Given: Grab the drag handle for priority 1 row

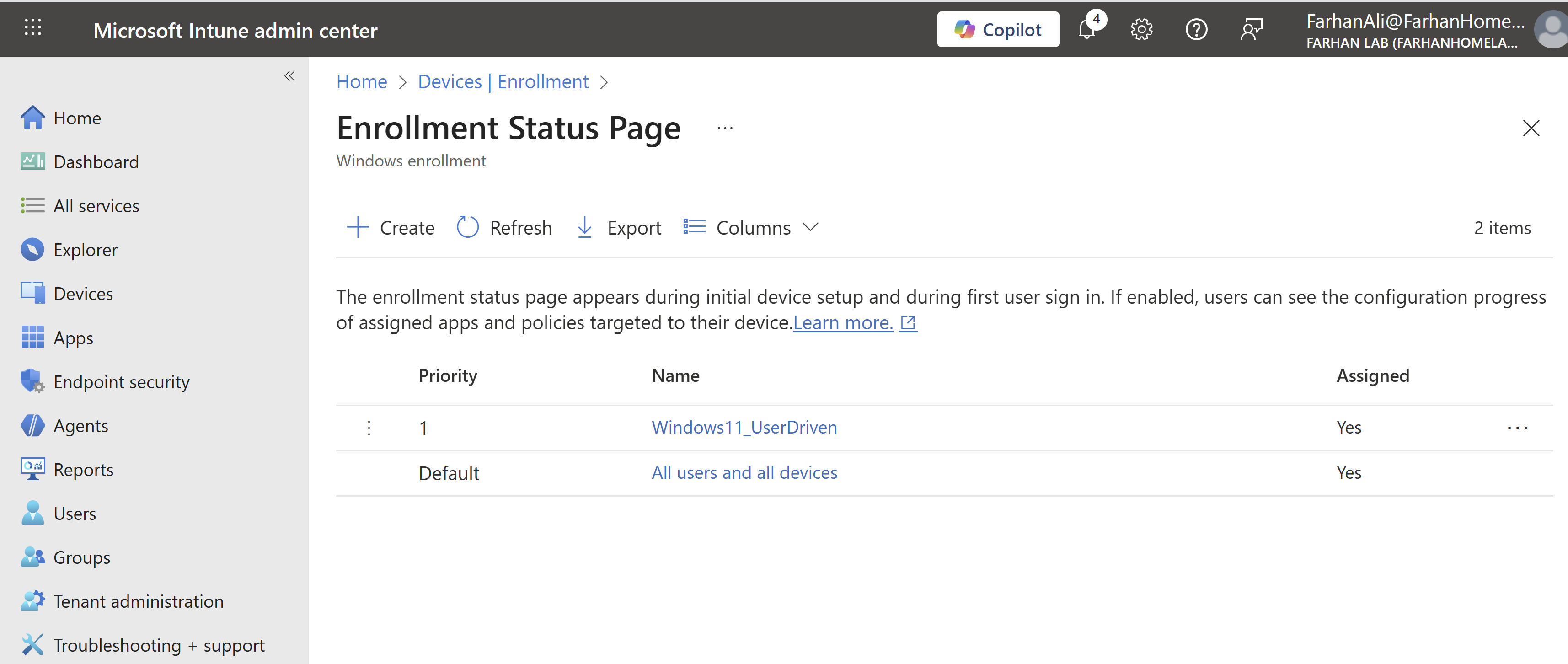Looking at the screenshot, I should click(x=369, y=428).
